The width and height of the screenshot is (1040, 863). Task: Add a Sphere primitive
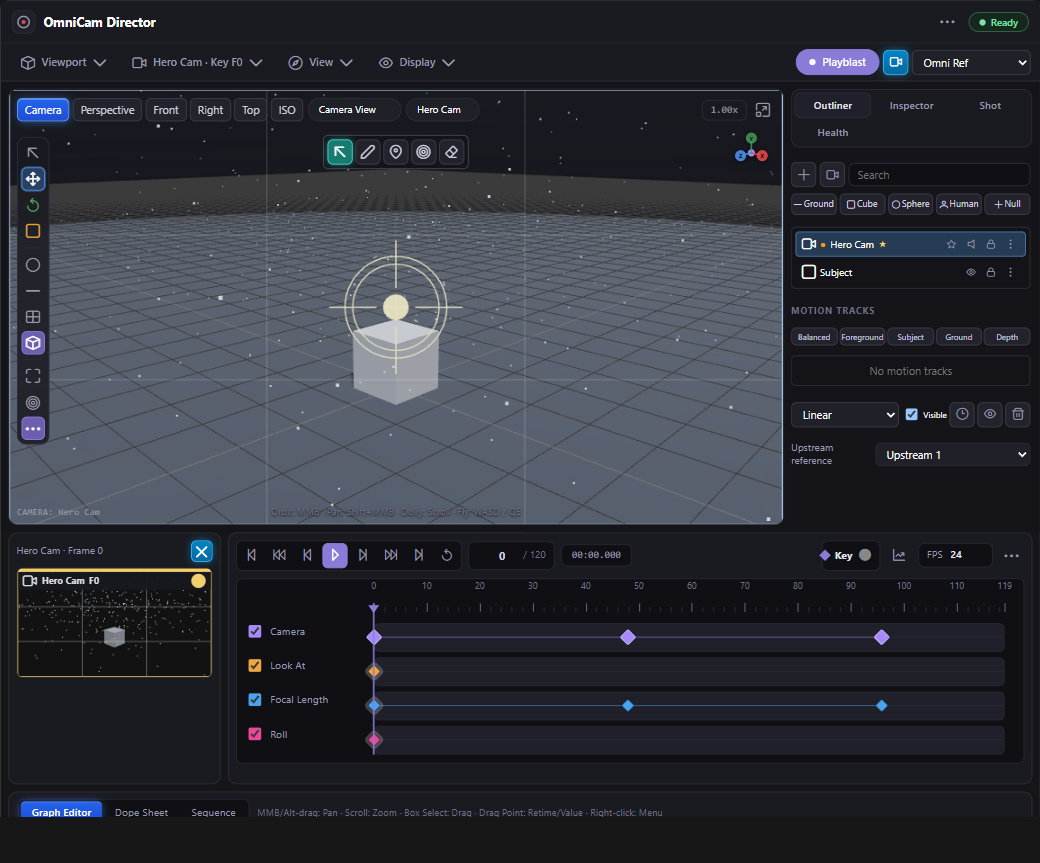[910, 204]
